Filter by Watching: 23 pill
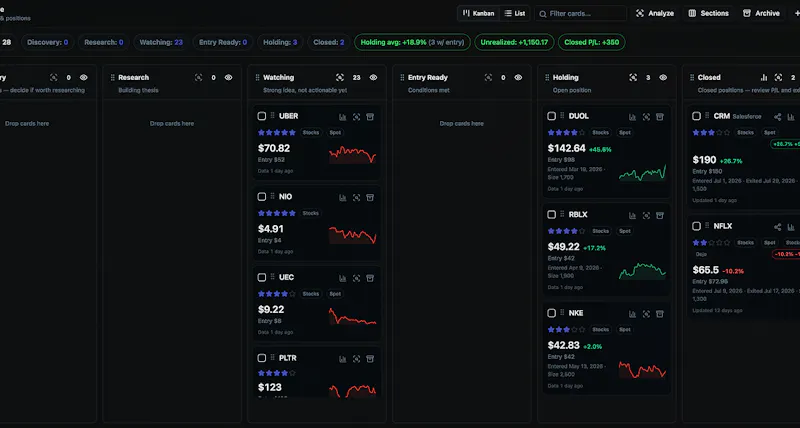Image resolution: width=800 pixels, height=428 pixels. click(x=161, y=42)
